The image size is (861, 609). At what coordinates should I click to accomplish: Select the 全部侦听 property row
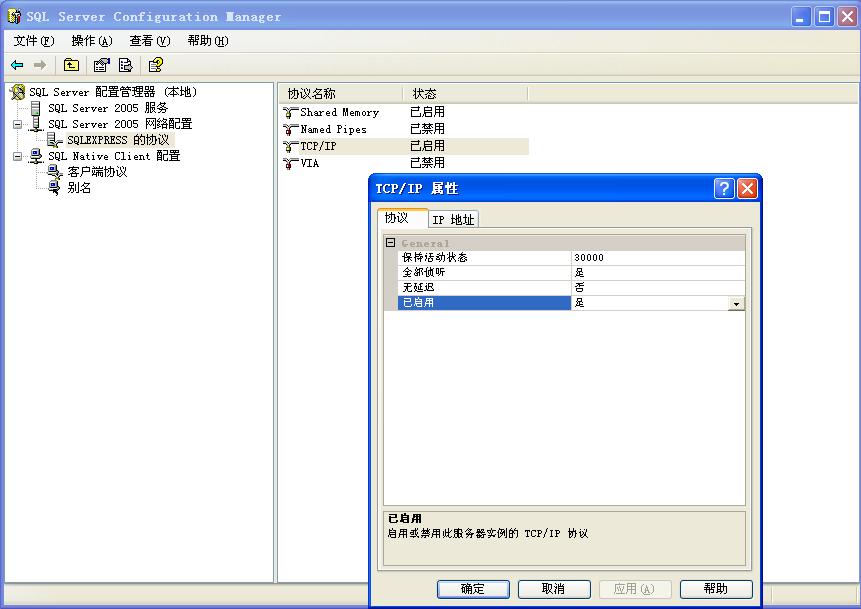(571, 272)
